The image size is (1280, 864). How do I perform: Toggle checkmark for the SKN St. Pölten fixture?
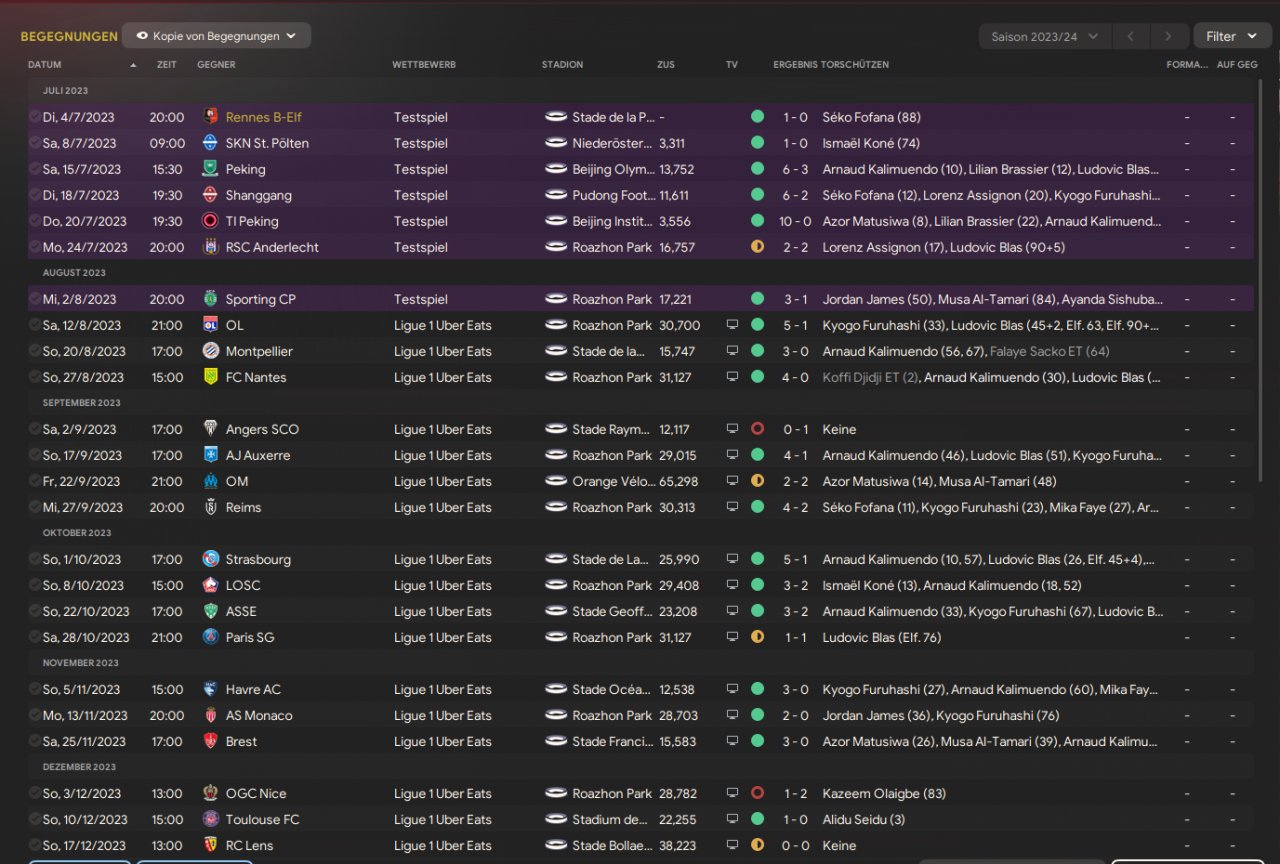coord(35,143)
